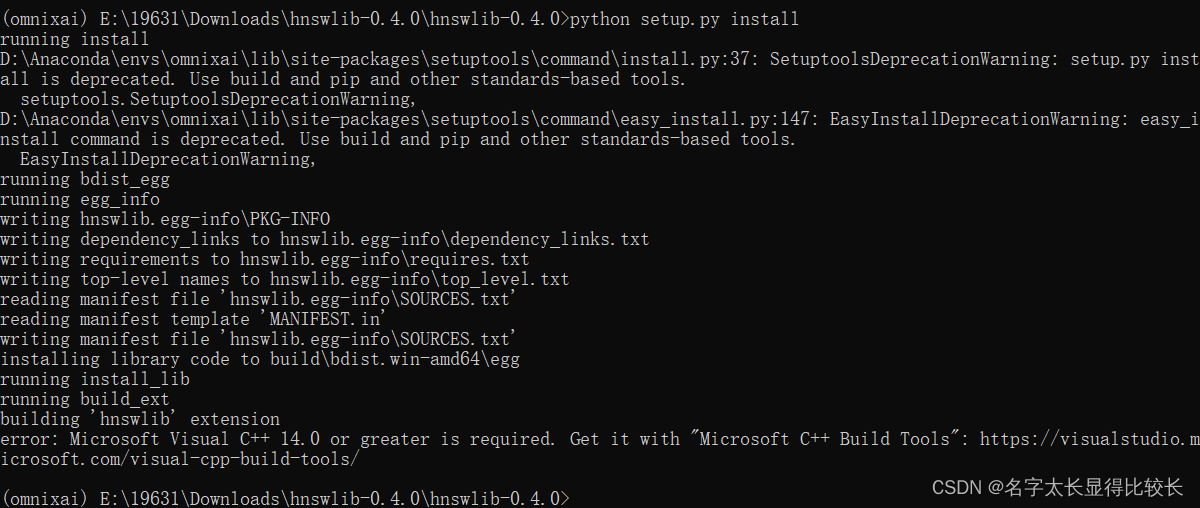
Task: Click the 'running build_ext' line
Action: pyautogui.click(x=85, y=399)
